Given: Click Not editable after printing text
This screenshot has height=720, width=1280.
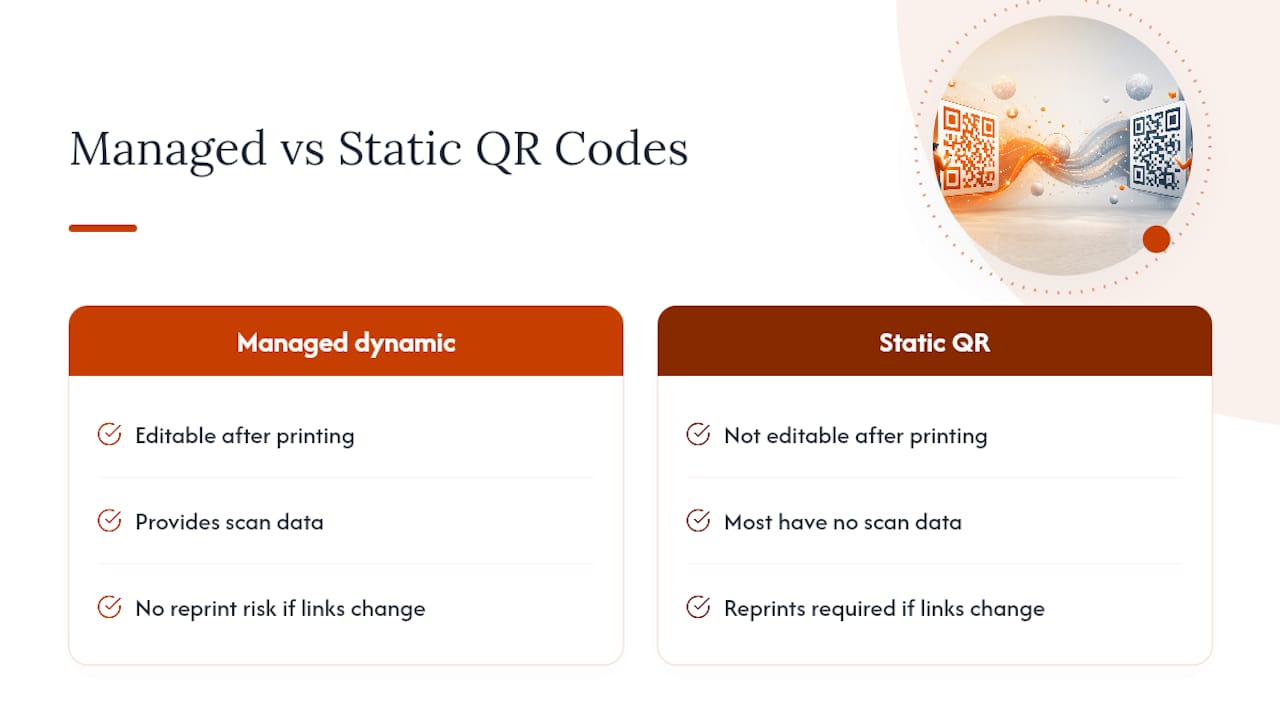Looking at the screenshot, I should coord(856,436).
